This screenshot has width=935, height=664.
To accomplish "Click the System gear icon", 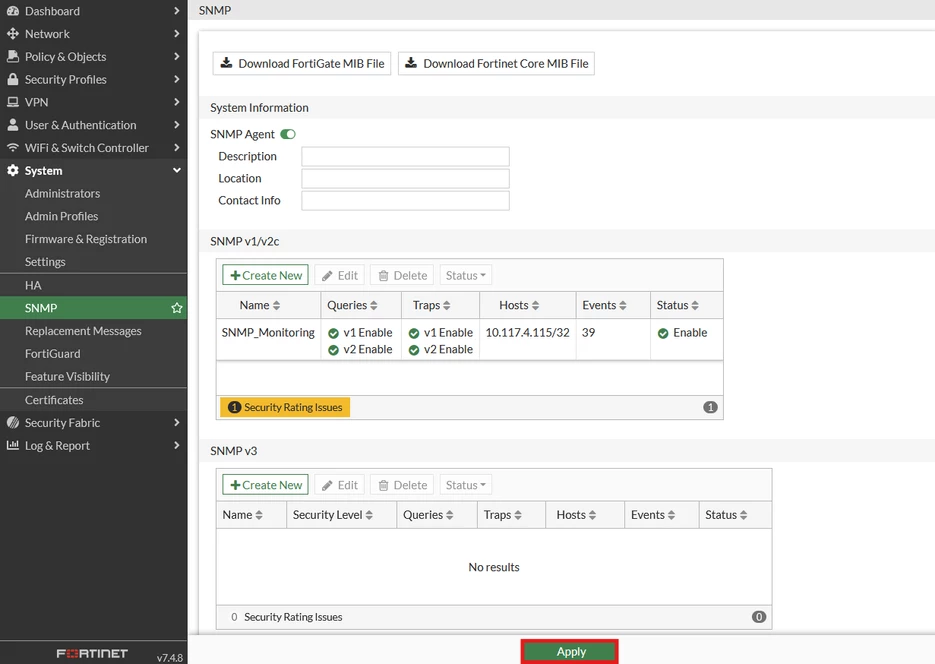I will 13,170.
